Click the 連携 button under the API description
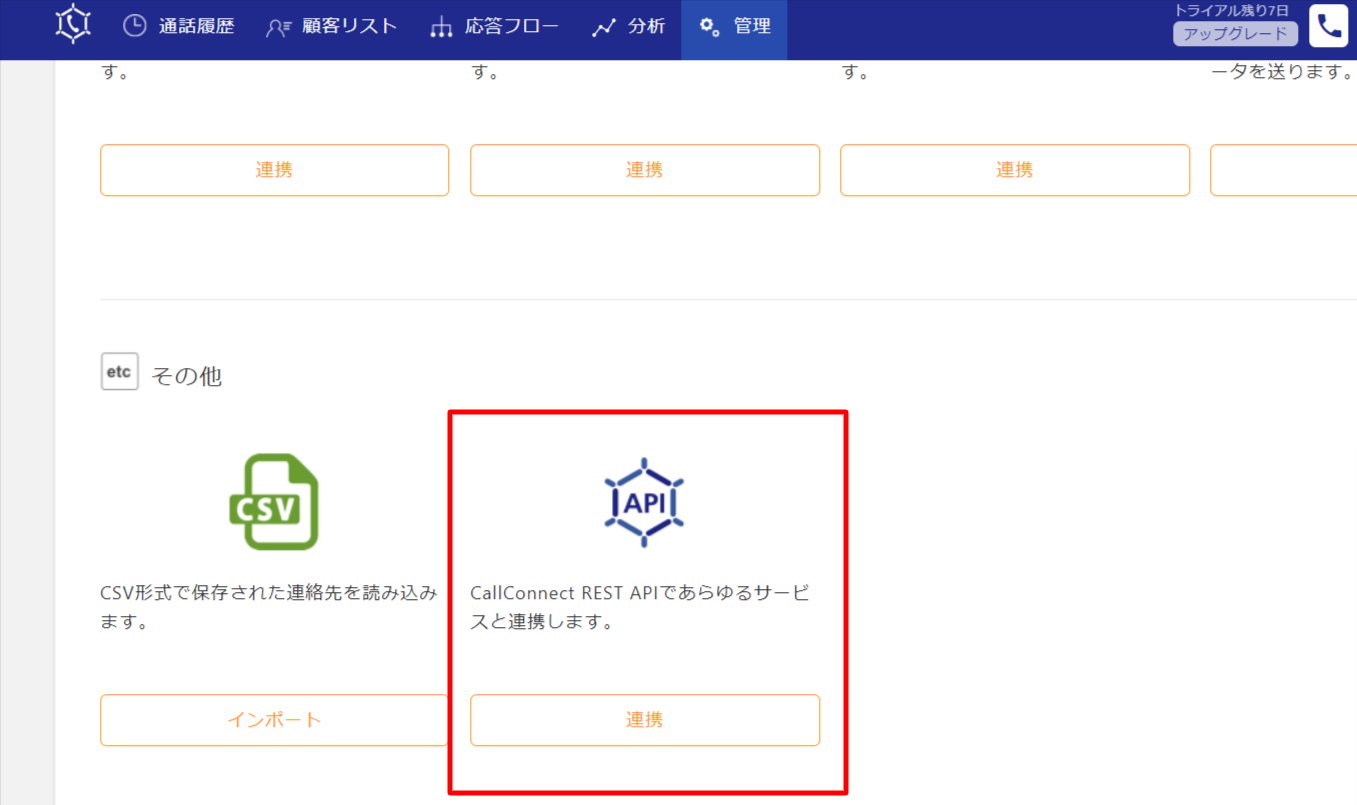 (645, 720)
